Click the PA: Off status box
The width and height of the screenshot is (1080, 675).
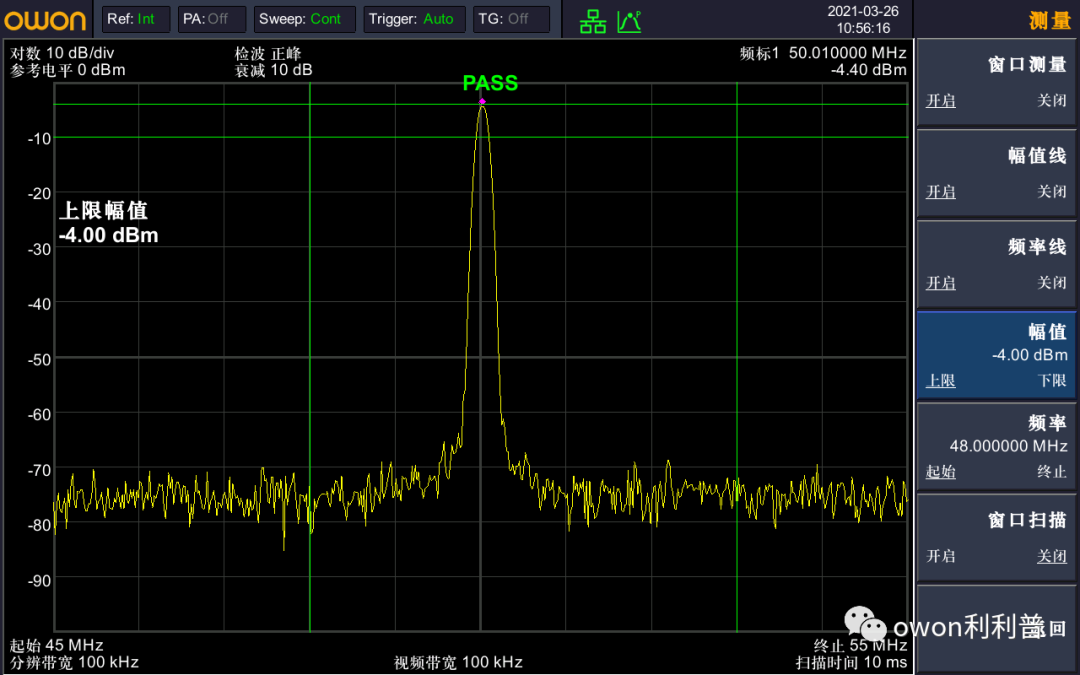tap(211, 19)
